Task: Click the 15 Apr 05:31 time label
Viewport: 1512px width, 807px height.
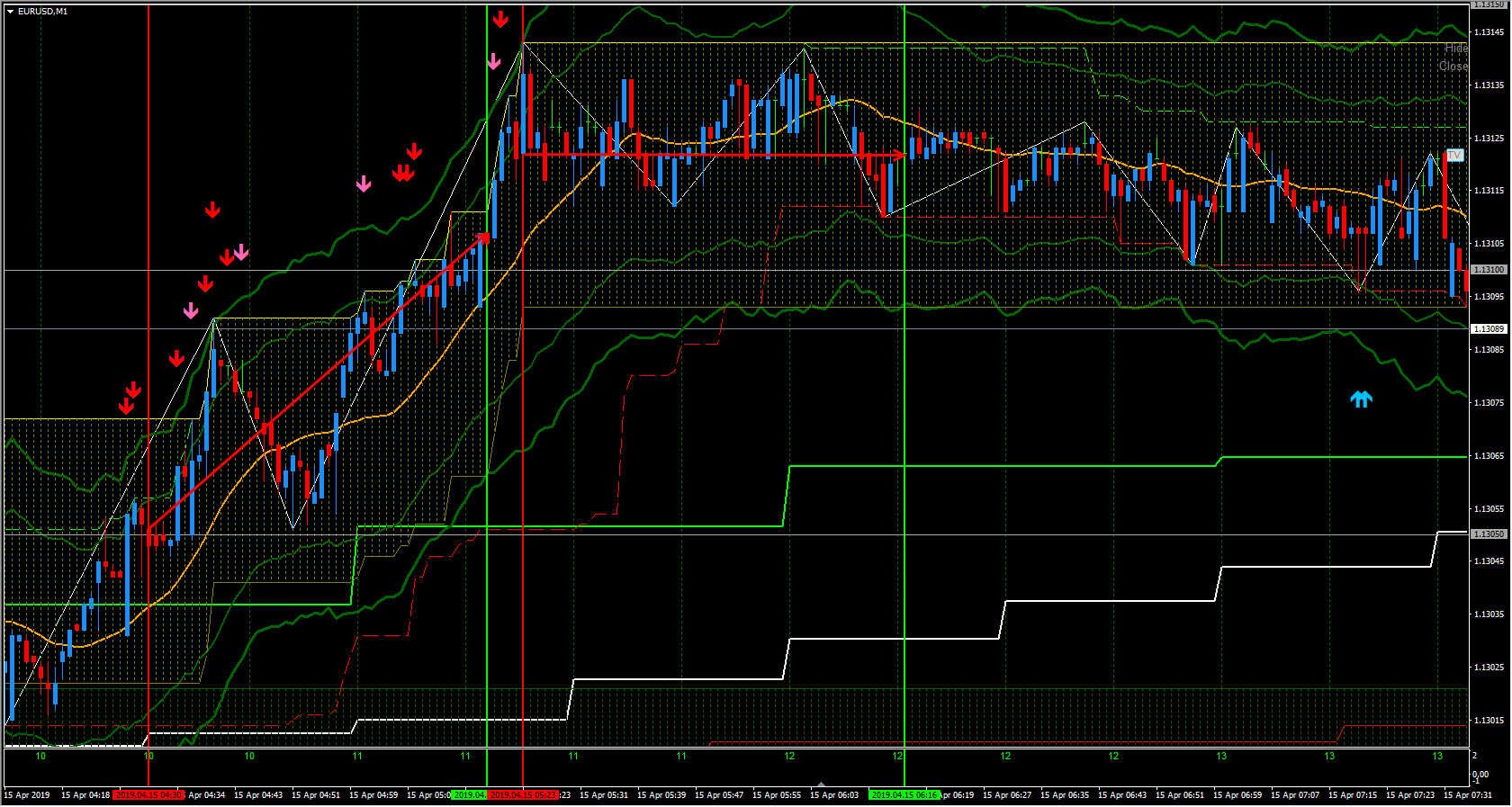Action: pos(604,795)
